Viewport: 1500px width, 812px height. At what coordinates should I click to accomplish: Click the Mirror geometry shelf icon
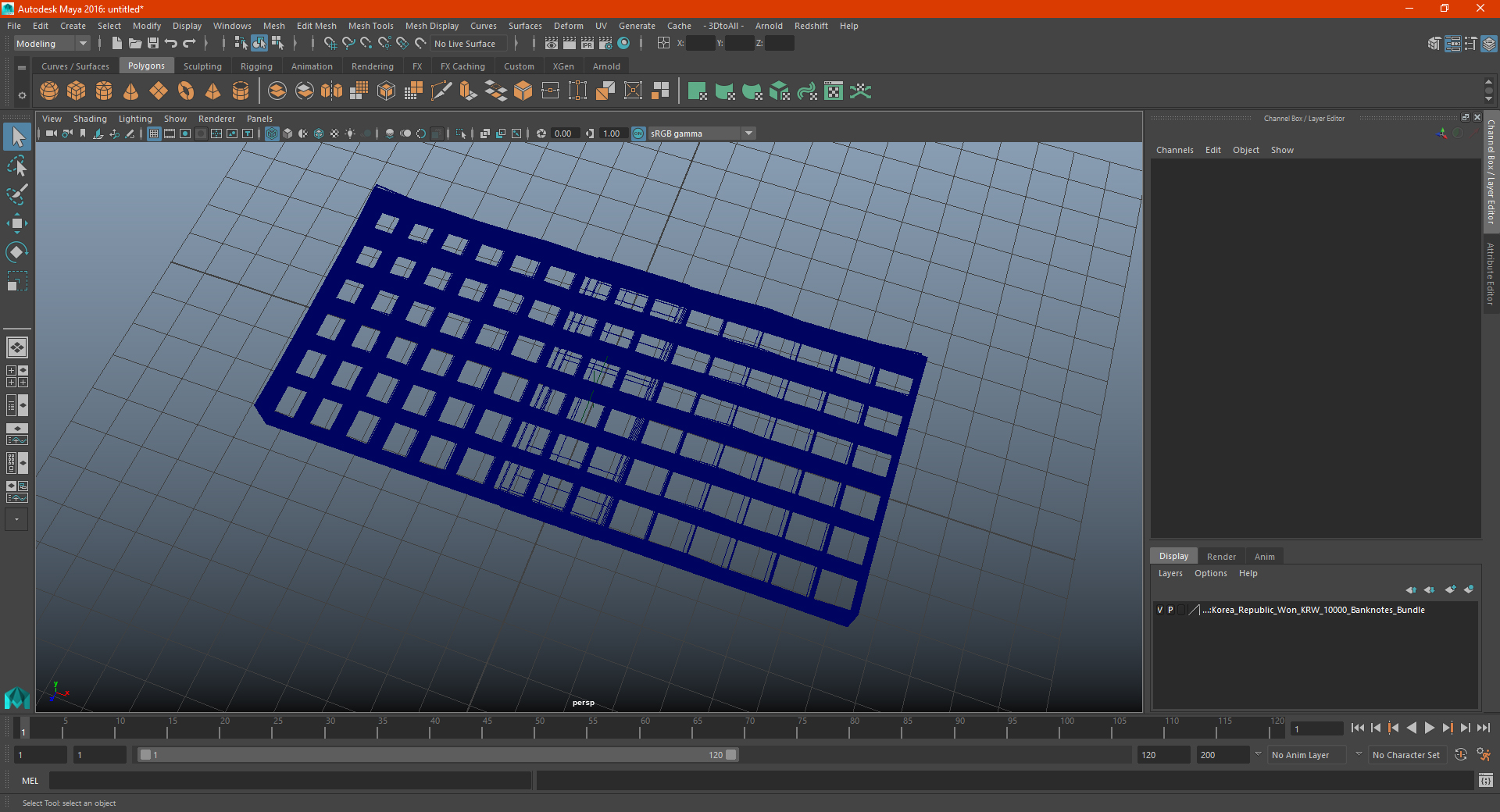[332, 91]
